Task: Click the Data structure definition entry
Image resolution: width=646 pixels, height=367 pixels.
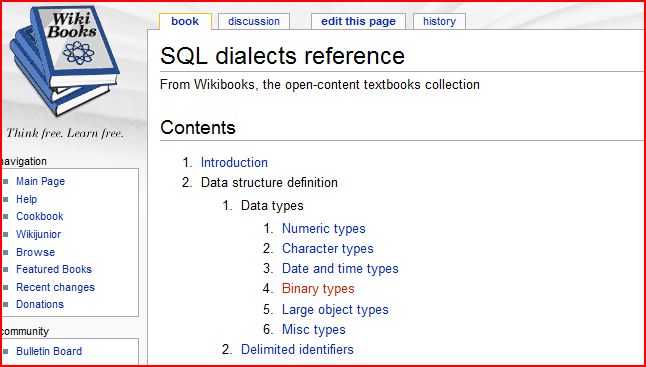Action: click(269, 182)
